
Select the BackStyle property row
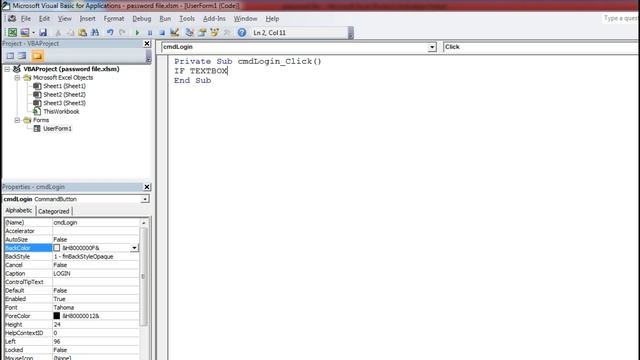72,256
